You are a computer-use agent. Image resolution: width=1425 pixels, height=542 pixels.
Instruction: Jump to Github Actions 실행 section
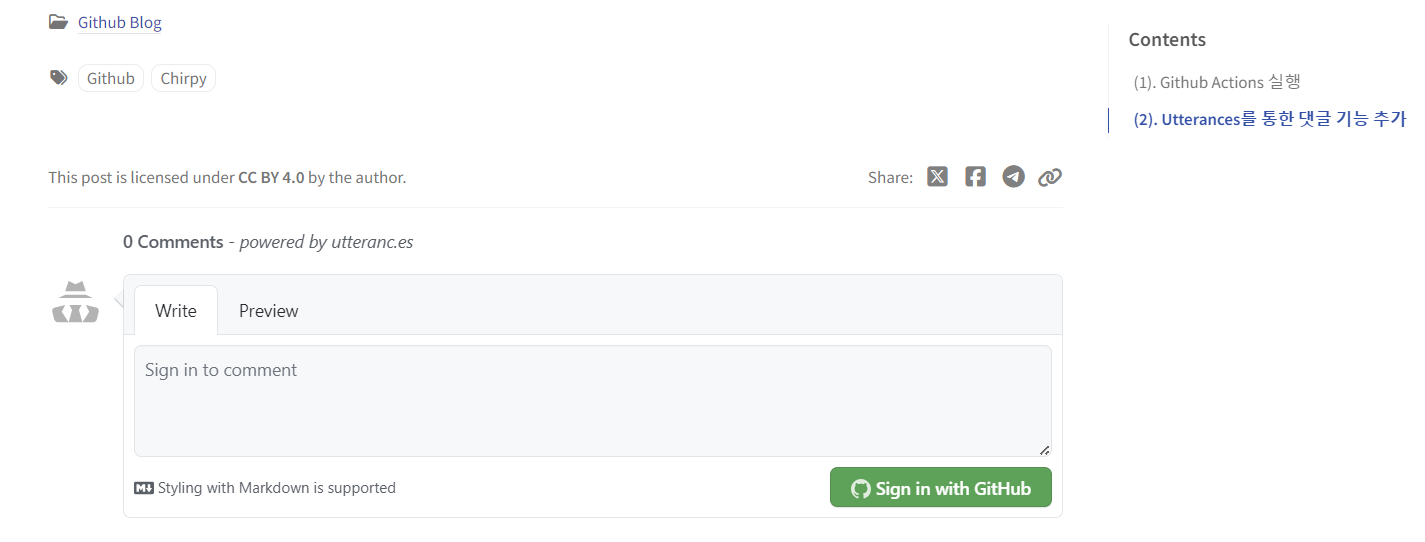tap(1217, 82)
